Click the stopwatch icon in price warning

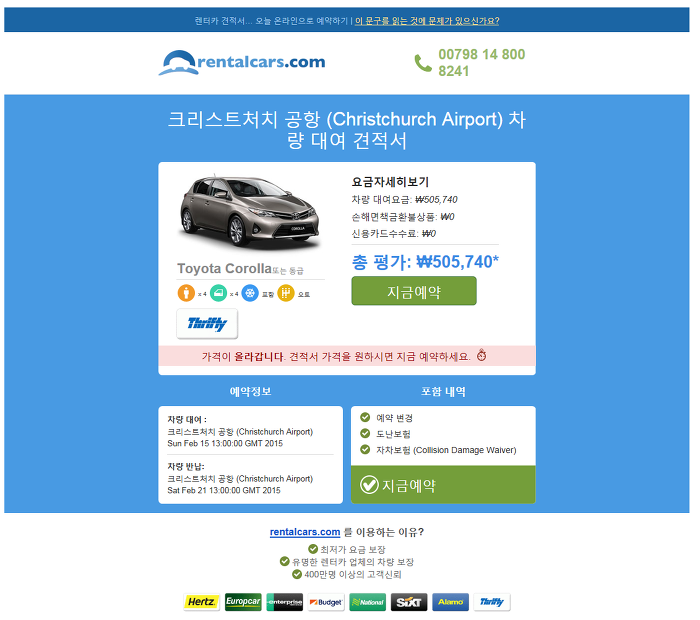(x=481, y=355)
